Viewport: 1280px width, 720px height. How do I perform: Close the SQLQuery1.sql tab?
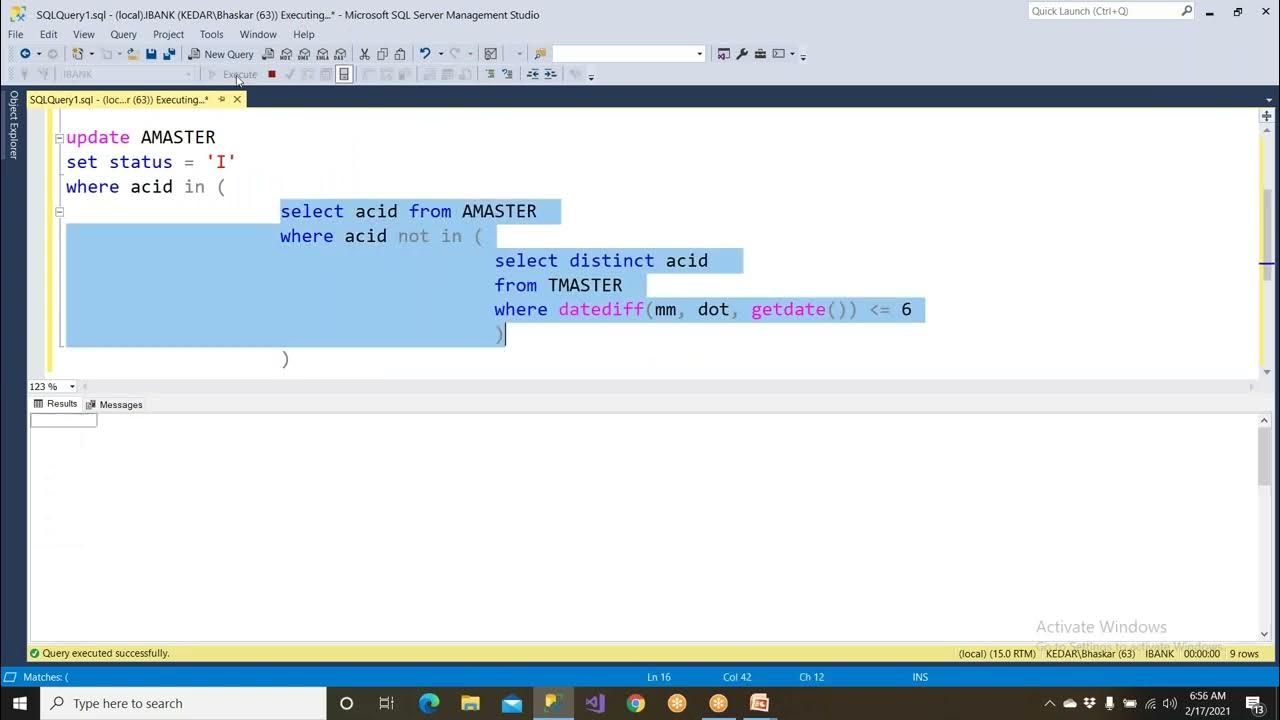coord(237,100)
